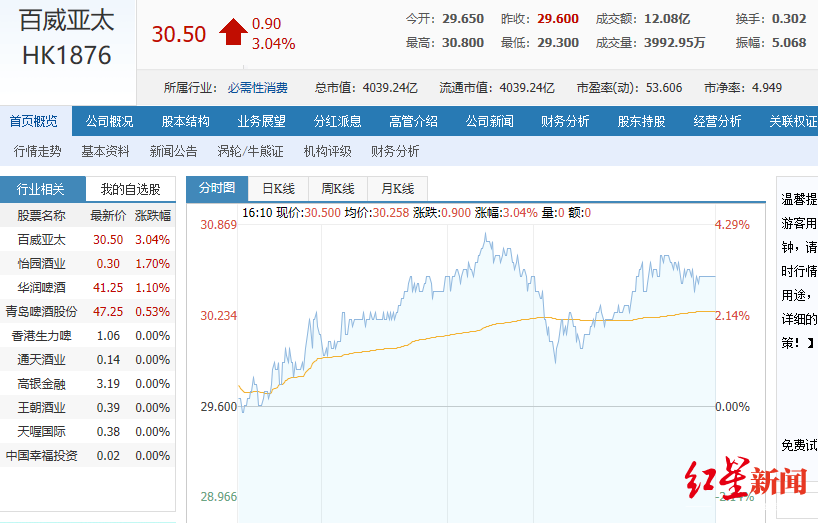818x523 pixels.
Task: Click 财务分析 in the gray sub-menu
Action: coord(395,151)
